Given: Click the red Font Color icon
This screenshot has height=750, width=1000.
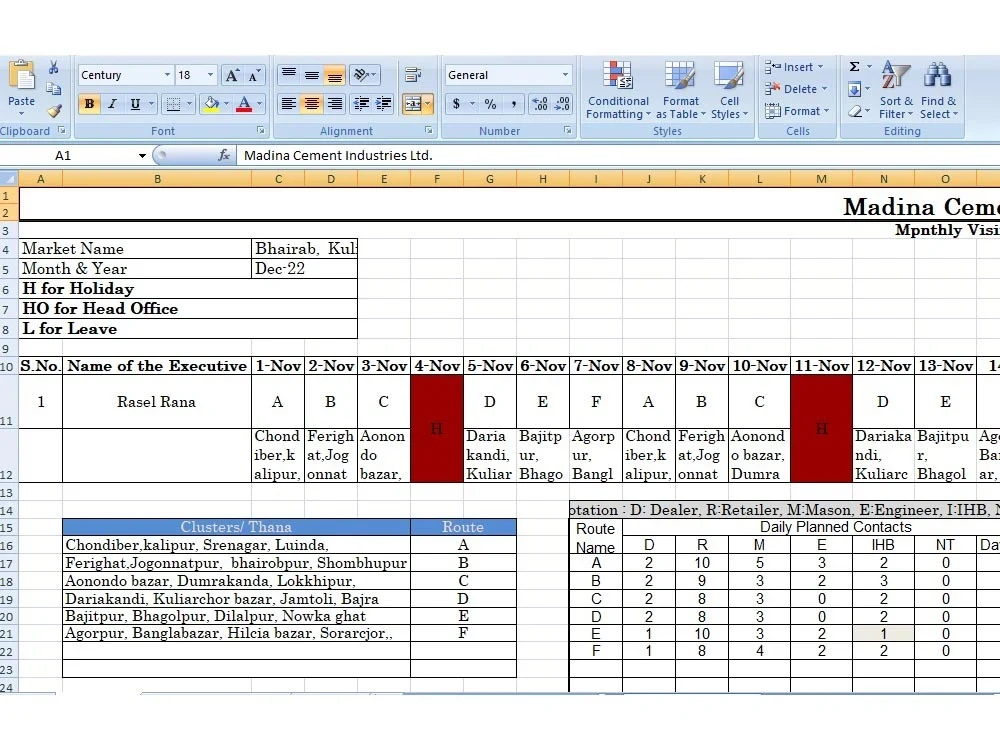Looking at the screenshot, I should [244, 103].
